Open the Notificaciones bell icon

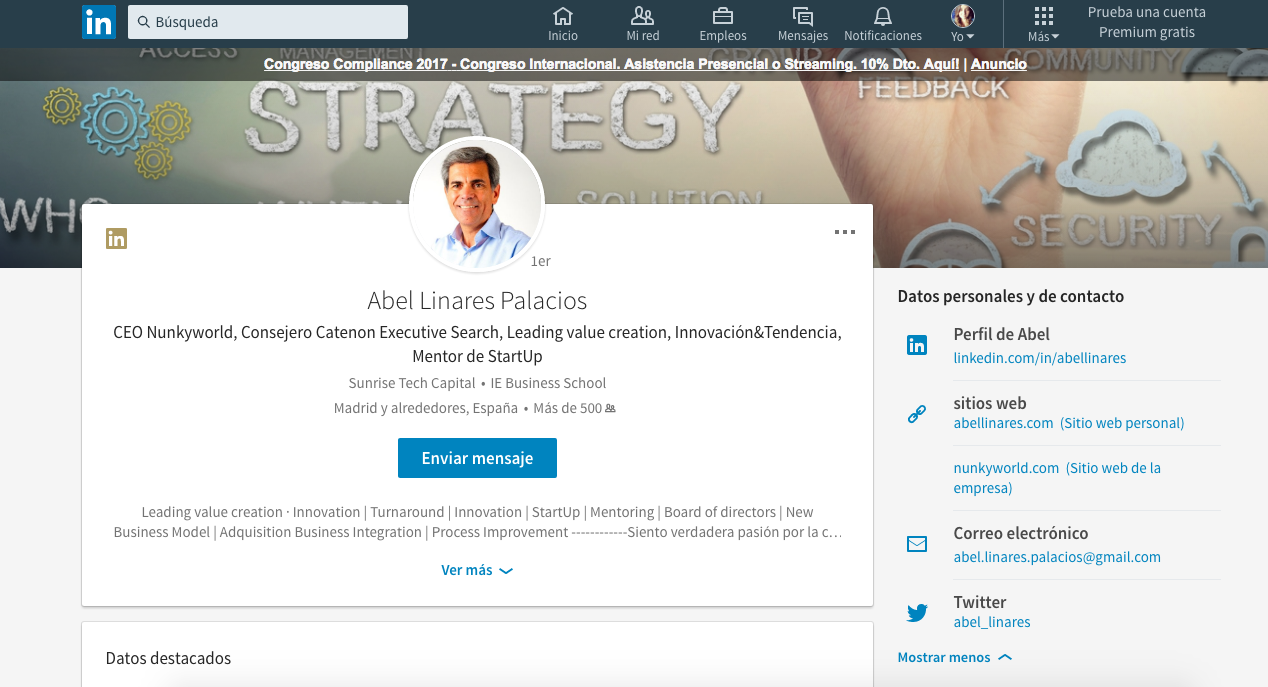883,16
